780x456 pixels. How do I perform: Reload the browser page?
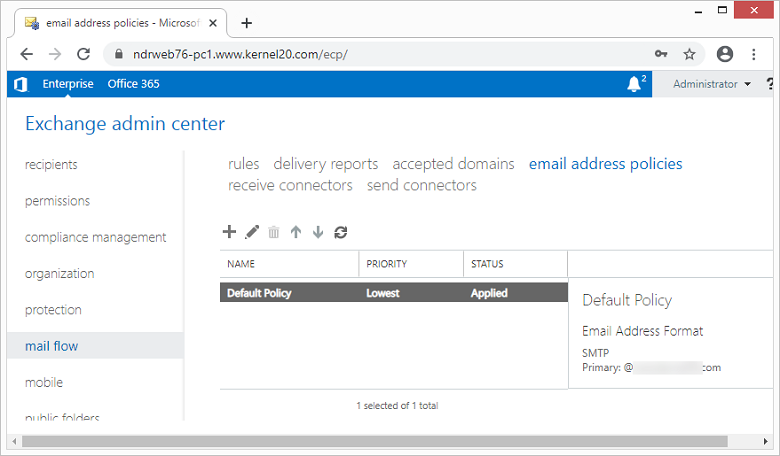click(x=84, y=54)
